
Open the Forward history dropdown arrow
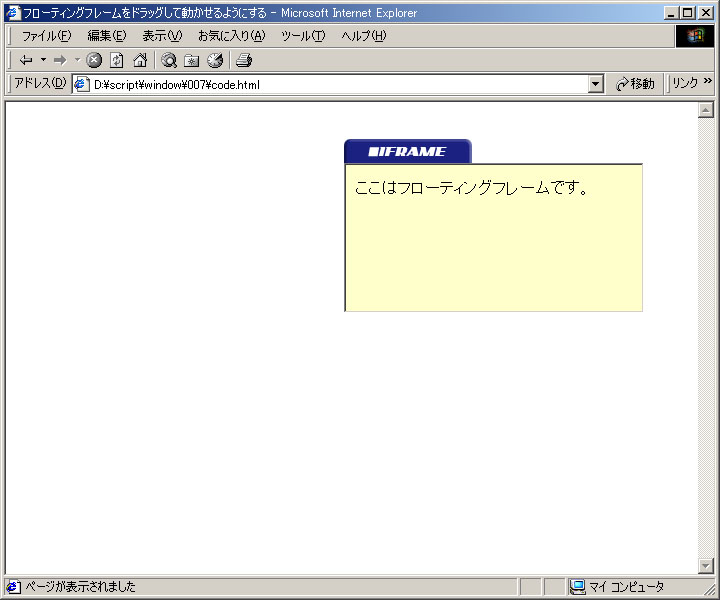pyautogui.click(x=77, y=60)
